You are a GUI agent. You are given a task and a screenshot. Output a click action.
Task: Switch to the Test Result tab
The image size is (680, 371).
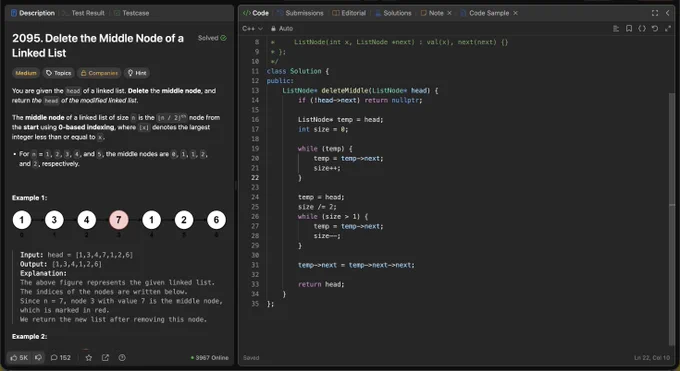click(84, 13)
